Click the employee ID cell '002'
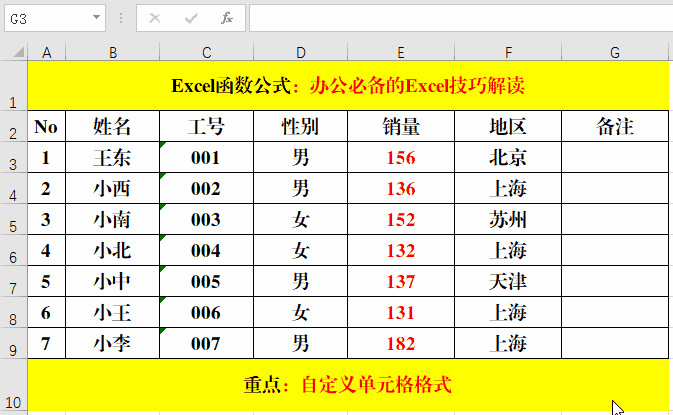Image resolution: width=673 pixels, height=415 pixels. (206, 188)
